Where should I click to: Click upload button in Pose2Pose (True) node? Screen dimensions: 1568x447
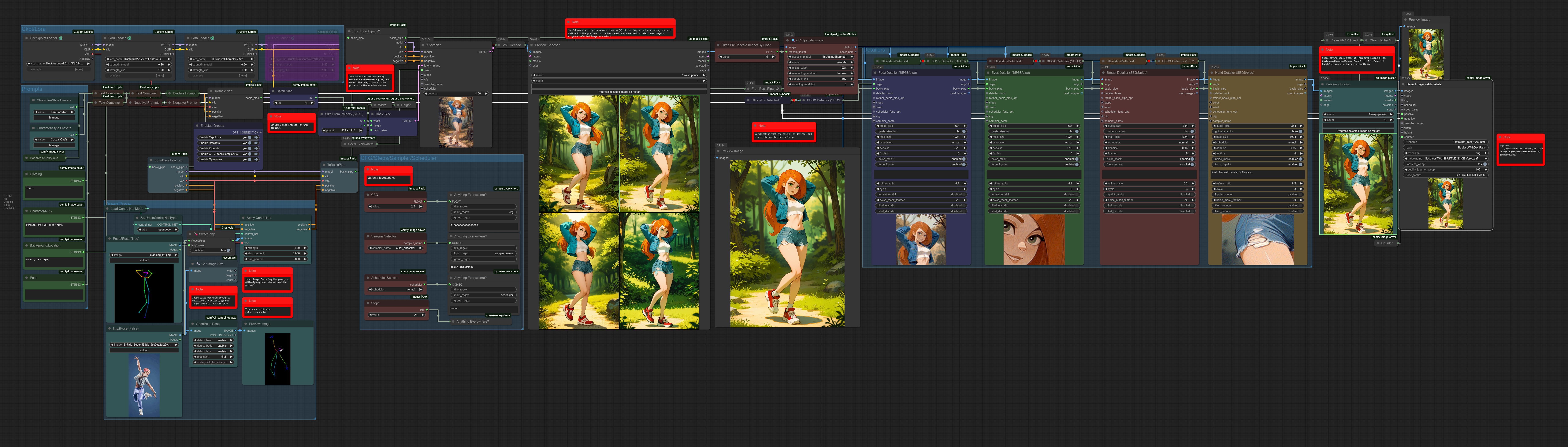click(x=144, y=260)
